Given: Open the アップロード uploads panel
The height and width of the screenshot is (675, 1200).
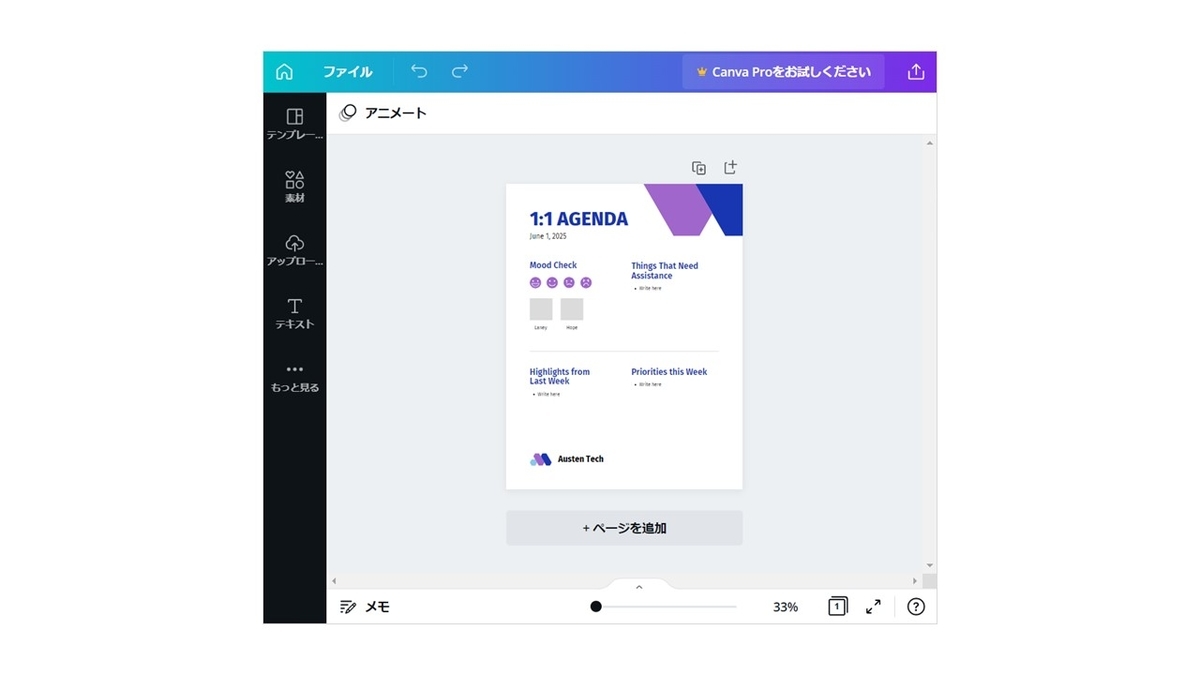Looking at the screenshot, I should pyautogui.click(x=295, y=250).
